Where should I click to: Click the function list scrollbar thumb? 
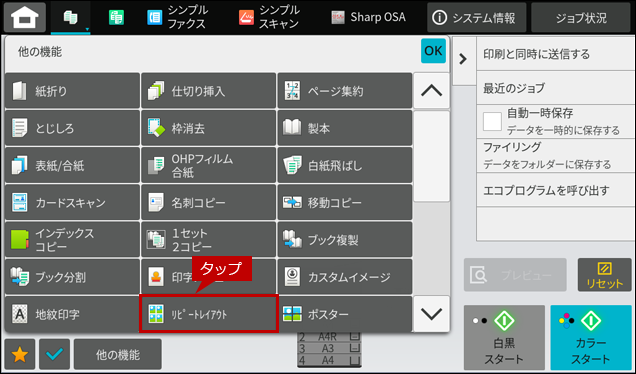pyautogui.click(x=432, y=156)
